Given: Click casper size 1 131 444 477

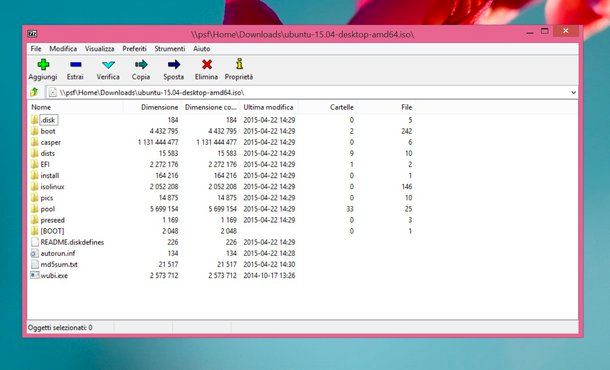Looking at the screenshot, I should pyautogui.click(x=158, y=142).
